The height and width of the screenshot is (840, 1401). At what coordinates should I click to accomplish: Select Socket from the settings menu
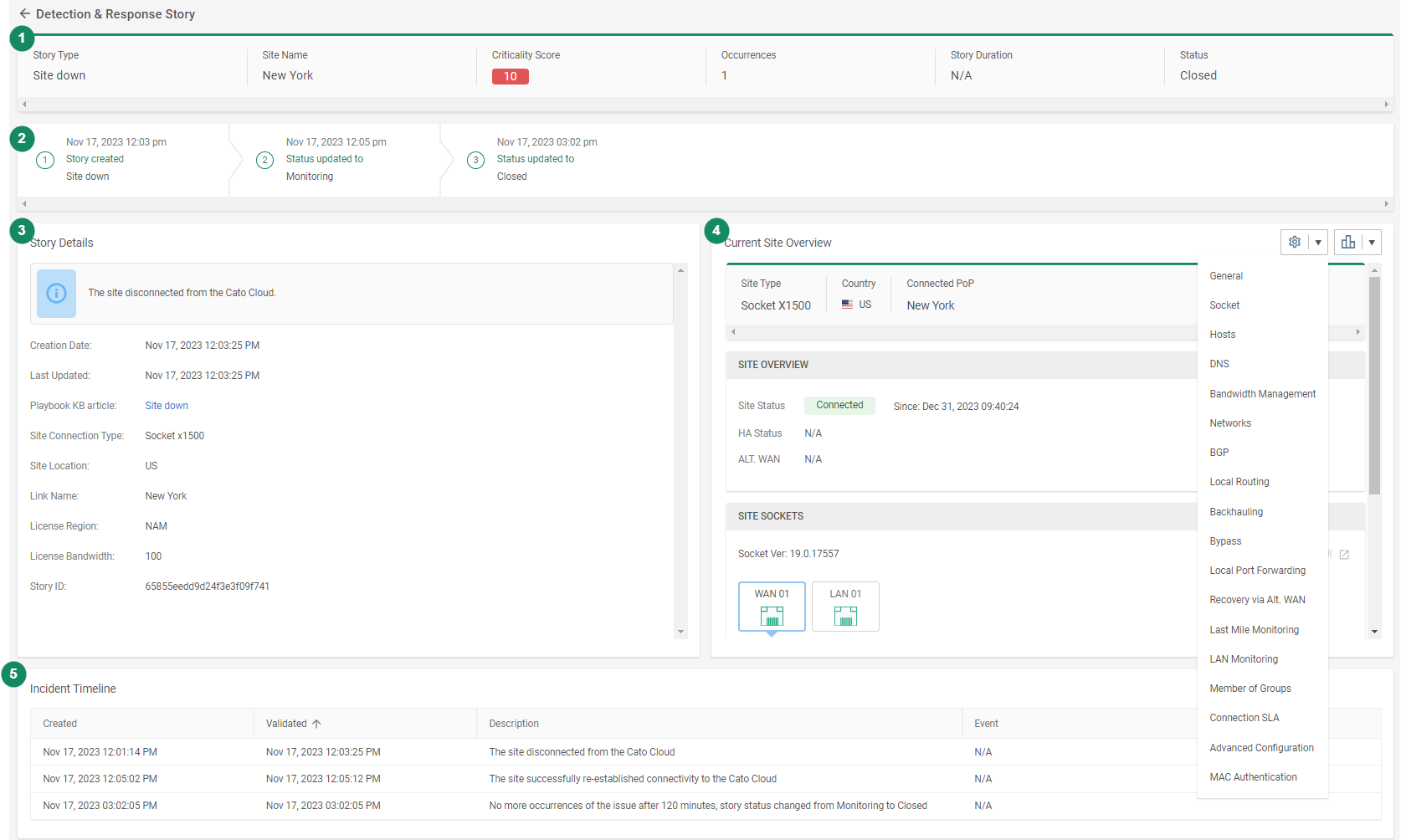[1224, 305]
